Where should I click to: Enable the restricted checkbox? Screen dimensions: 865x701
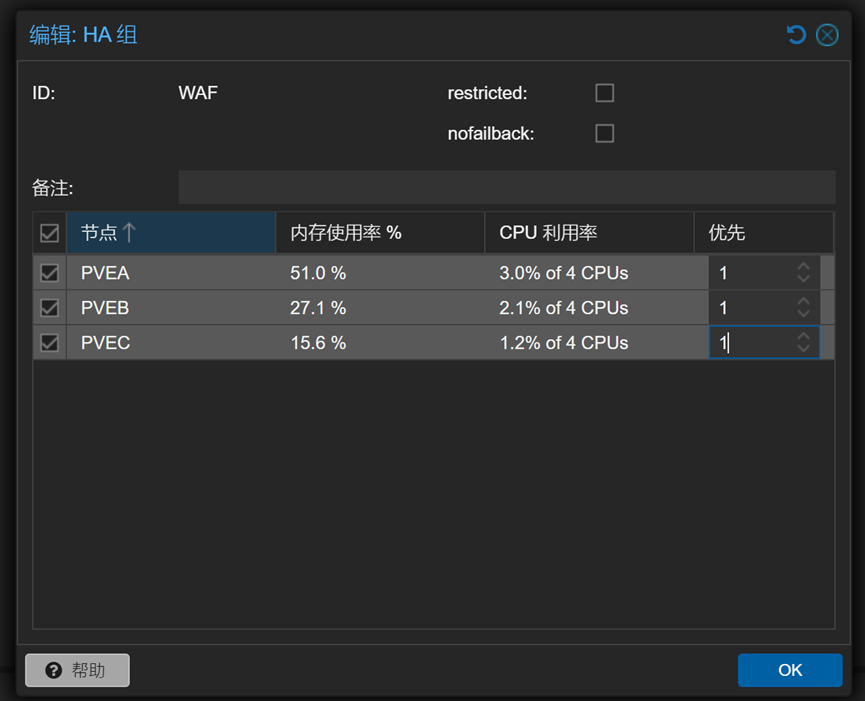(x=605, y=93)
